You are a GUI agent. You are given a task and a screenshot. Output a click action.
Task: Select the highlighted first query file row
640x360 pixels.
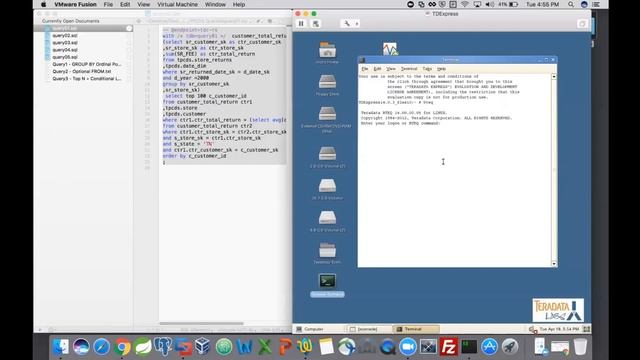pyautogui.click(x=83, y=28)
